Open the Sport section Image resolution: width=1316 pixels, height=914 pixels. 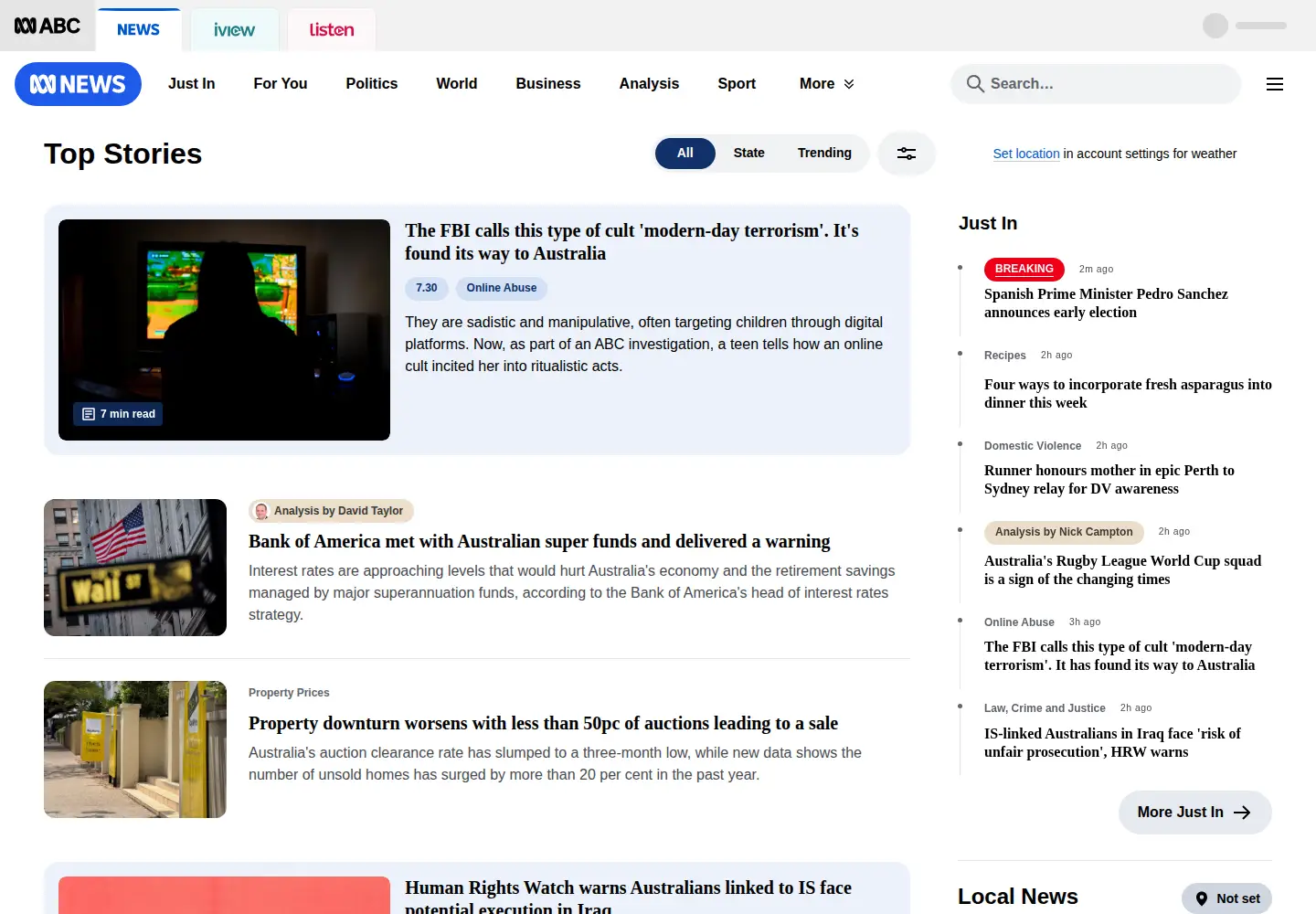click(737, 84)
